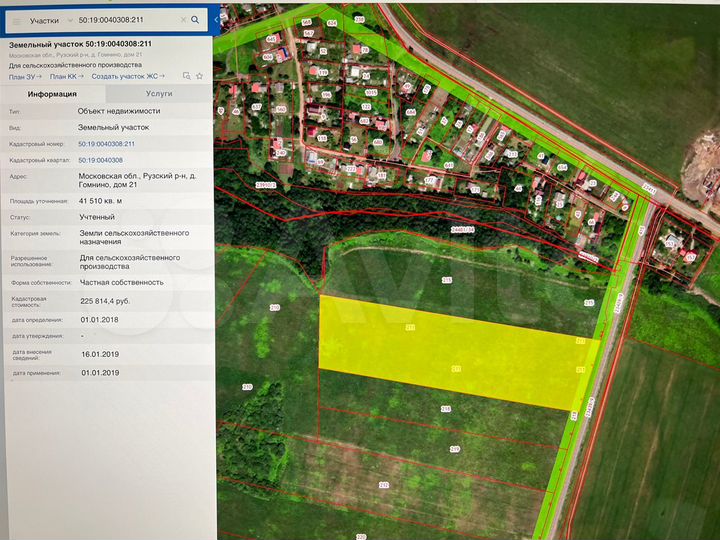Open cadastral quarter link 50:19:0040308
This screenshot has height=540, width=720.
100,160
